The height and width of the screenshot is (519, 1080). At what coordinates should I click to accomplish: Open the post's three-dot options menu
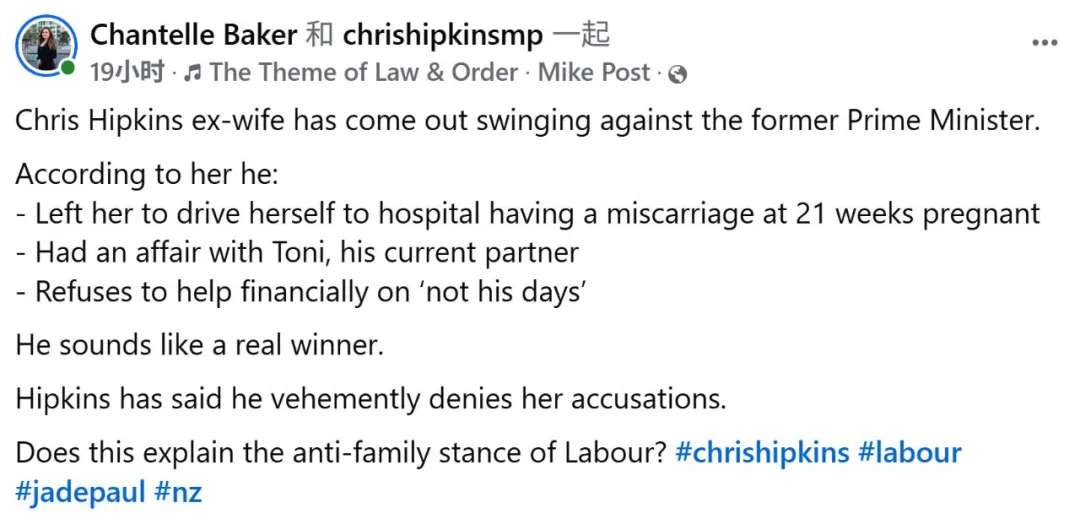[x=1044, y=43]
